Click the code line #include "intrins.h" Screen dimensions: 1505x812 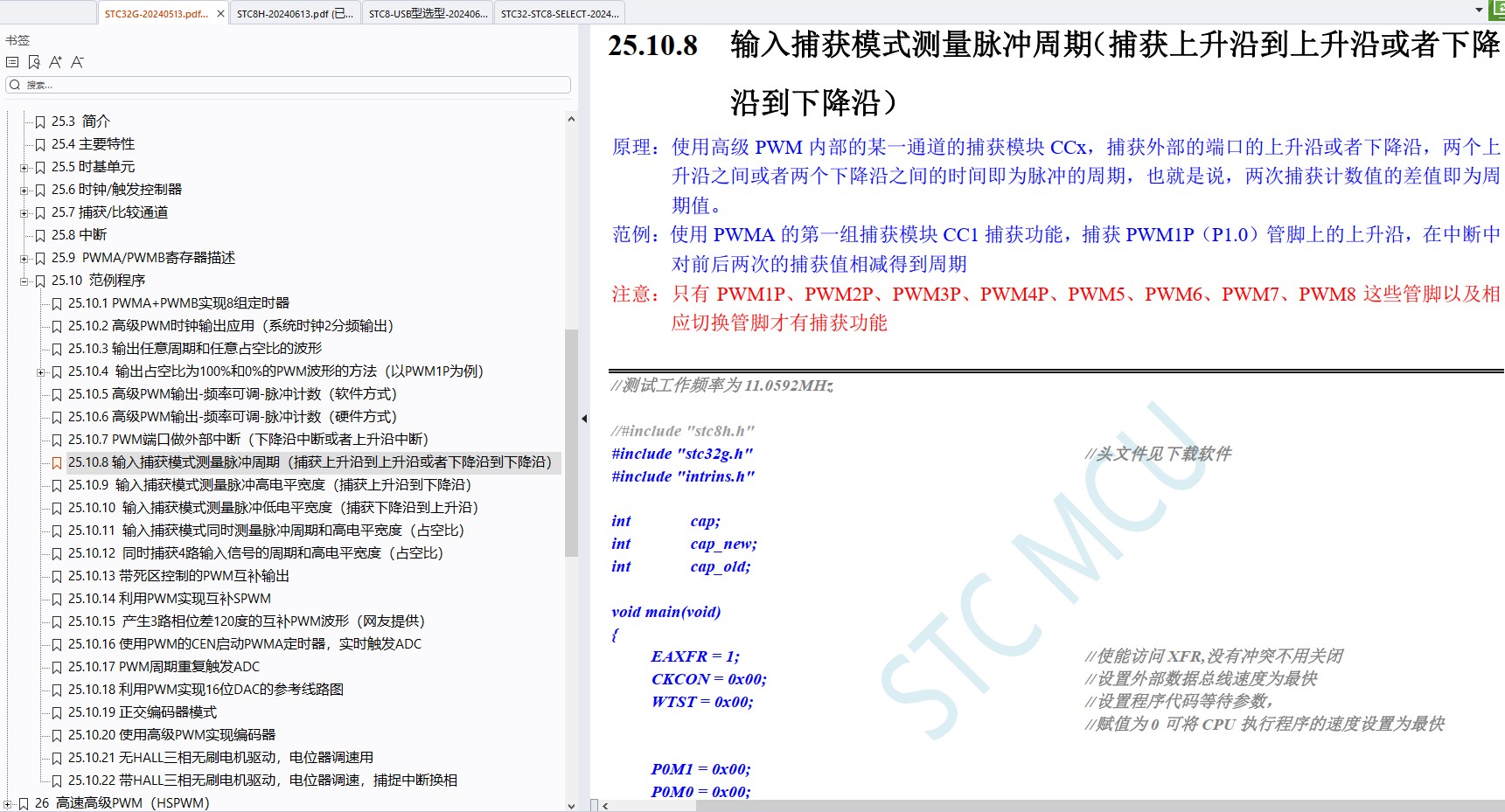tap(683, 476)
